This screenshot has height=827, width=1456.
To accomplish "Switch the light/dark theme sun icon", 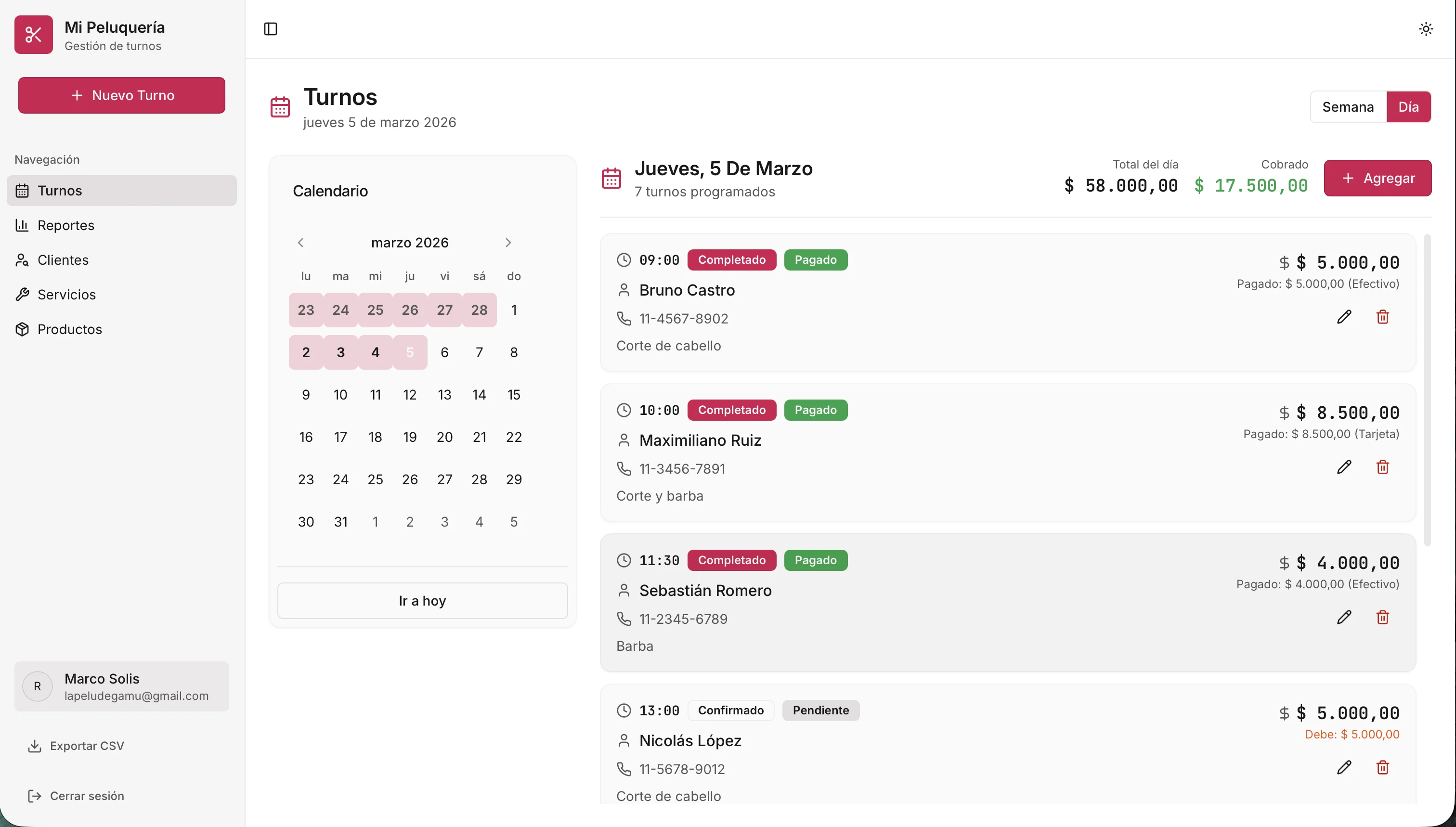I will tap(1425, 29).
